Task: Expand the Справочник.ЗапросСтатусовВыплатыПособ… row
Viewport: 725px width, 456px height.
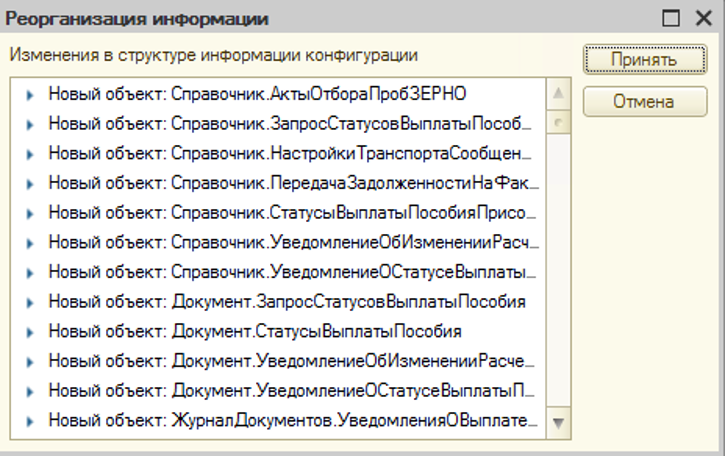Action: point(30,125)
